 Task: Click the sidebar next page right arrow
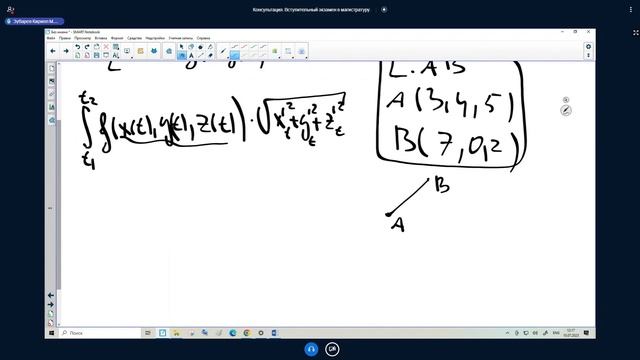51,304
